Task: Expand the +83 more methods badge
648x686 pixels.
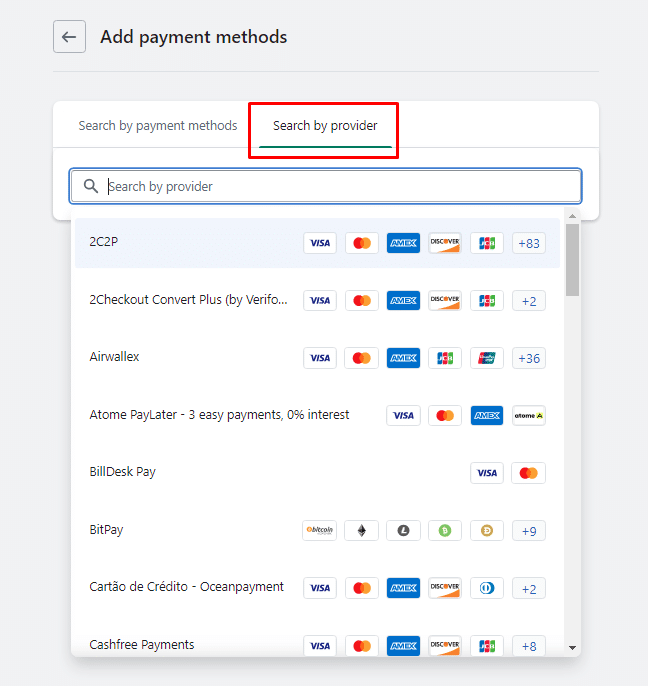Action: click(x=529, y=243)
